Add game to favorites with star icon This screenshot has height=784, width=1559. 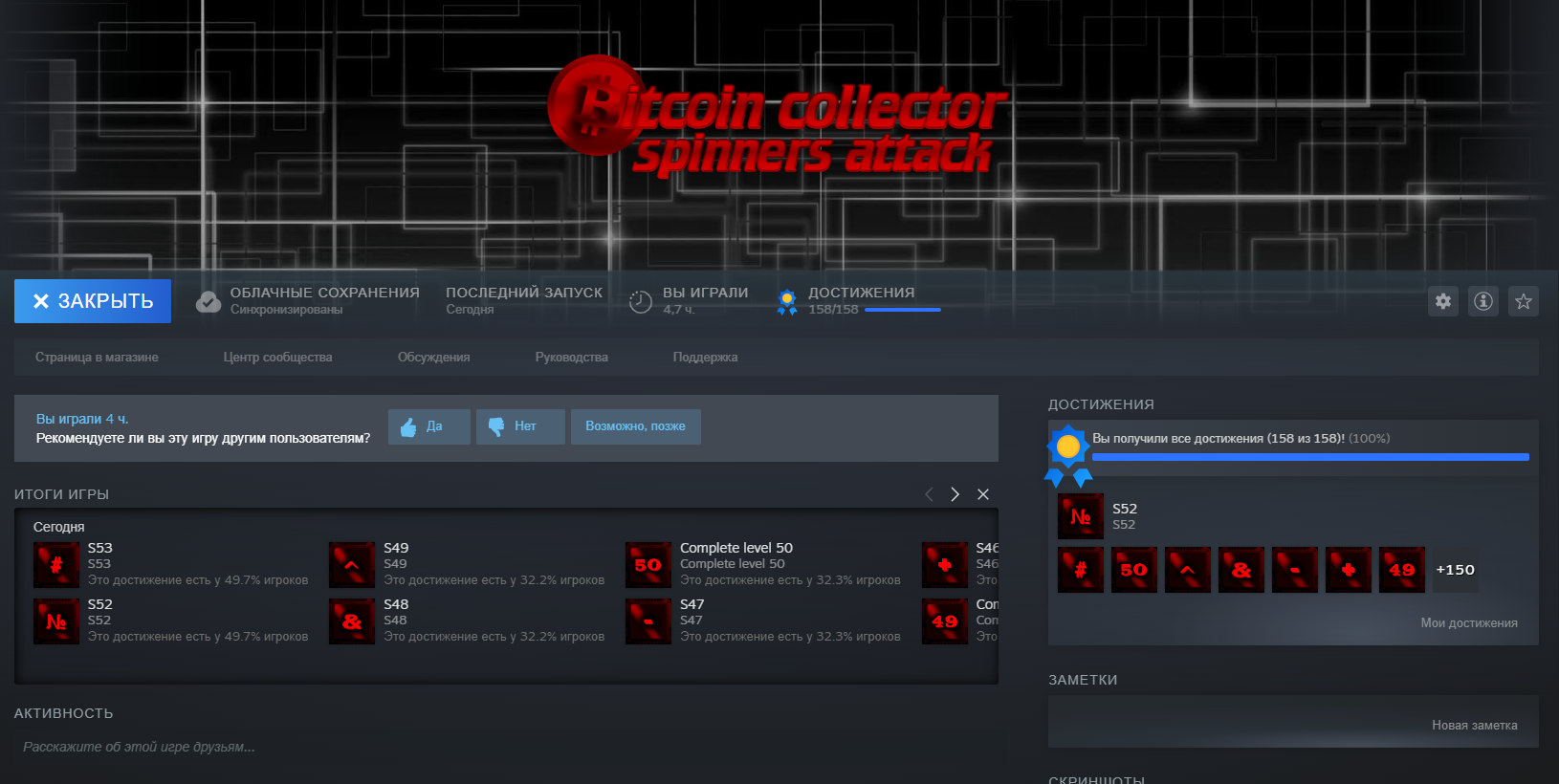[x=1524, y=301]
